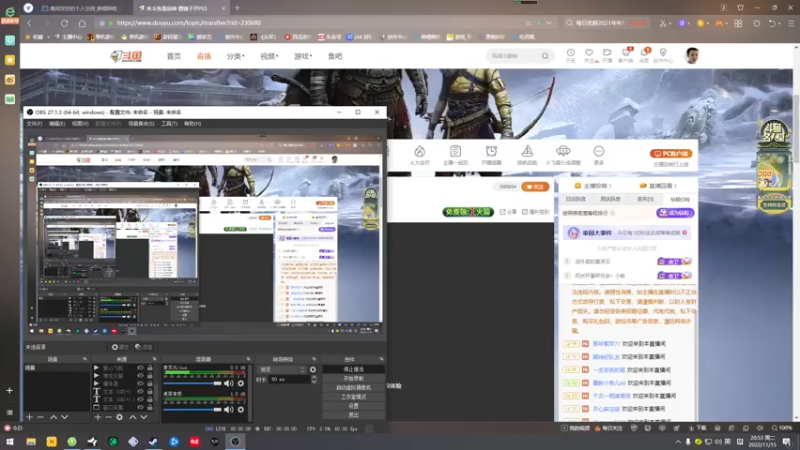Click 工作室模式 button in OBS
Image resolution: width=800 pixels, height=450 pixels.
click(x=354, y=397)
